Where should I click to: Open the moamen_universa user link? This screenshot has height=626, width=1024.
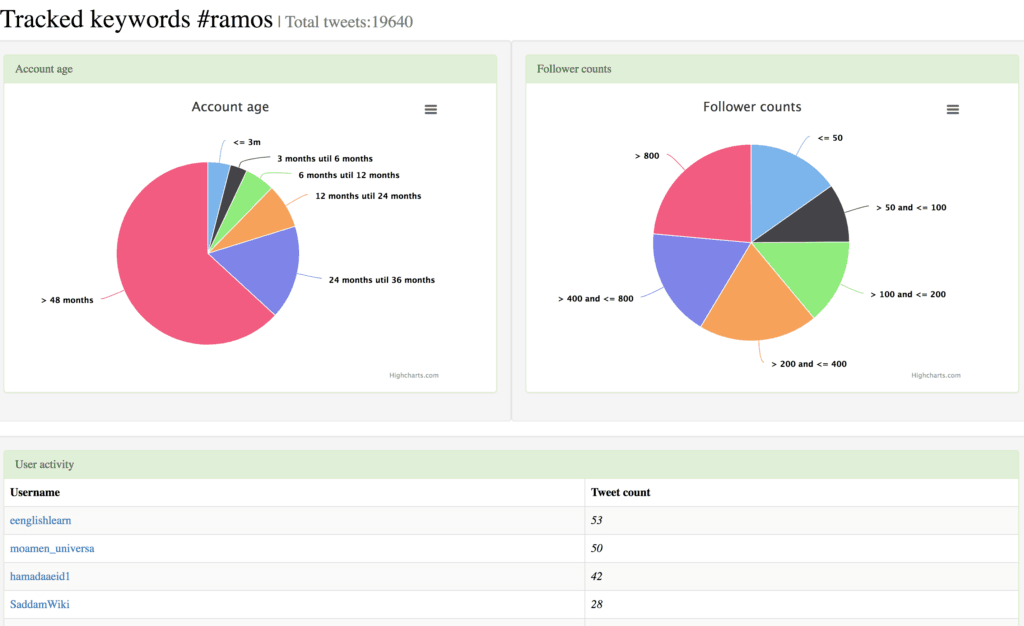click(x=52, y=548)
